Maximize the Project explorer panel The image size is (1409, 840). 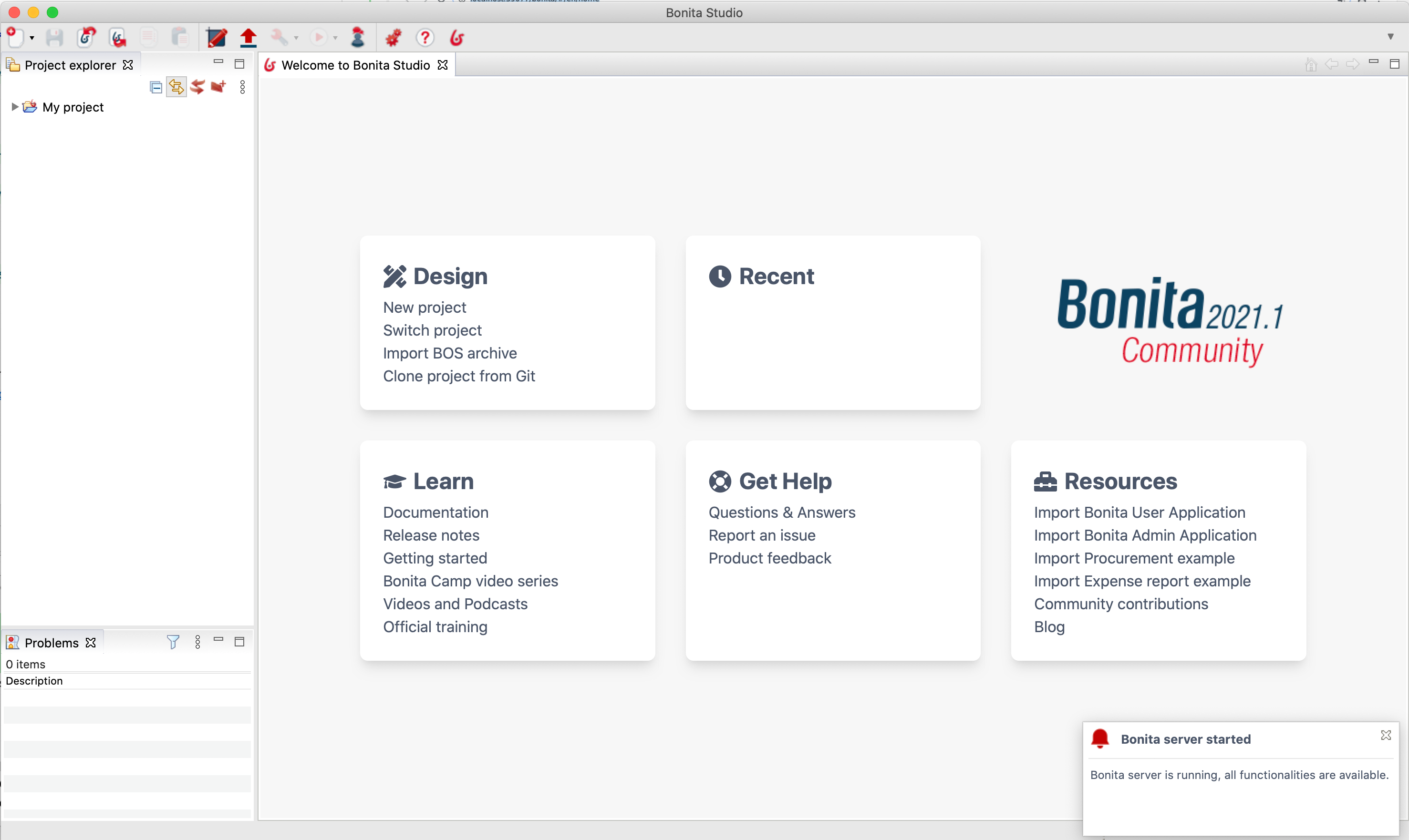[x=239, y=64]
